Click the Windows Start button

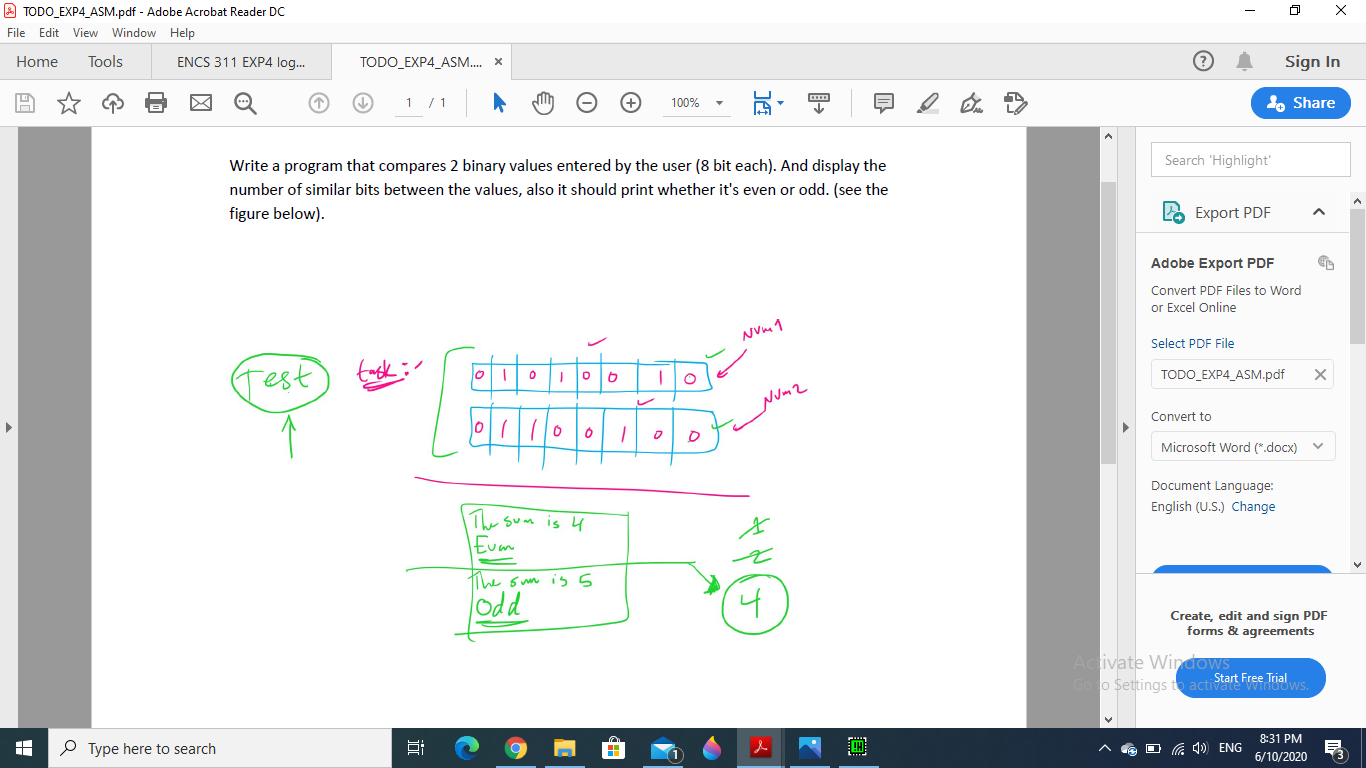24,748
